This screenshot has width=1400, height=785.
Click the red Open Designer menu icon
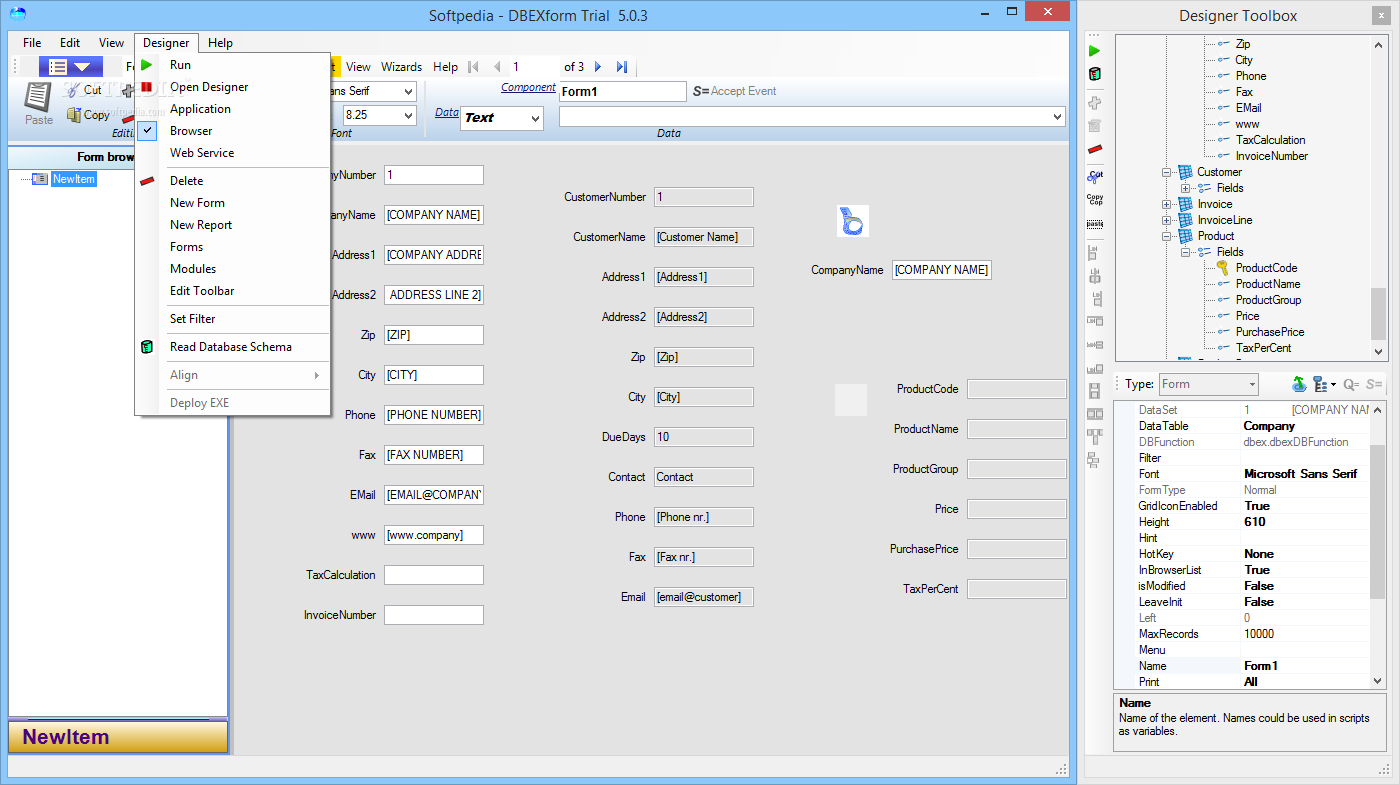tap(147, 87)
